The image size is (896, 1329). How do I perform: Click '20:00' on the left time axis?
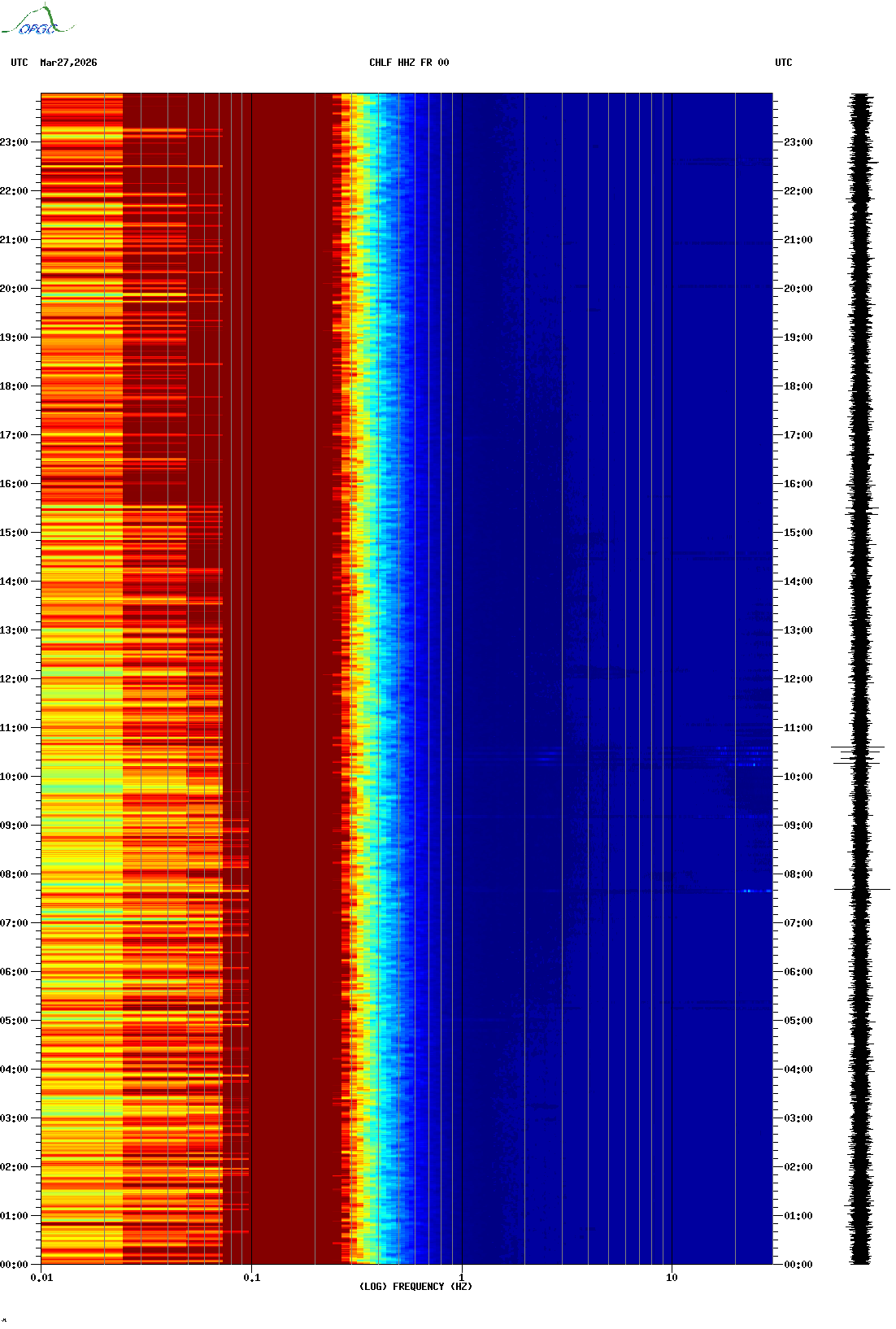(14, 289)
